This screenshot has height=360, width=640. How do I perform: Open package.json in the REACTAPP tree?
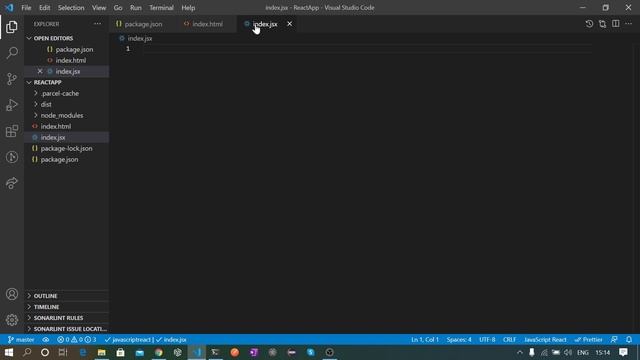[x=66, y=160]
